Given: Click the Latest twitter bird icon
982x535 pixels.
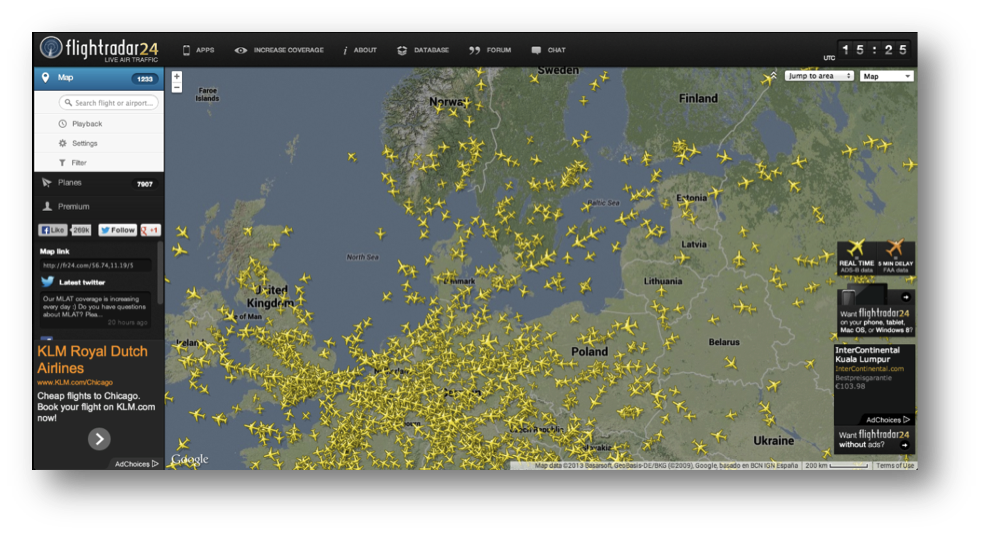Looking at the screenshot, I should tap(48, 282).
